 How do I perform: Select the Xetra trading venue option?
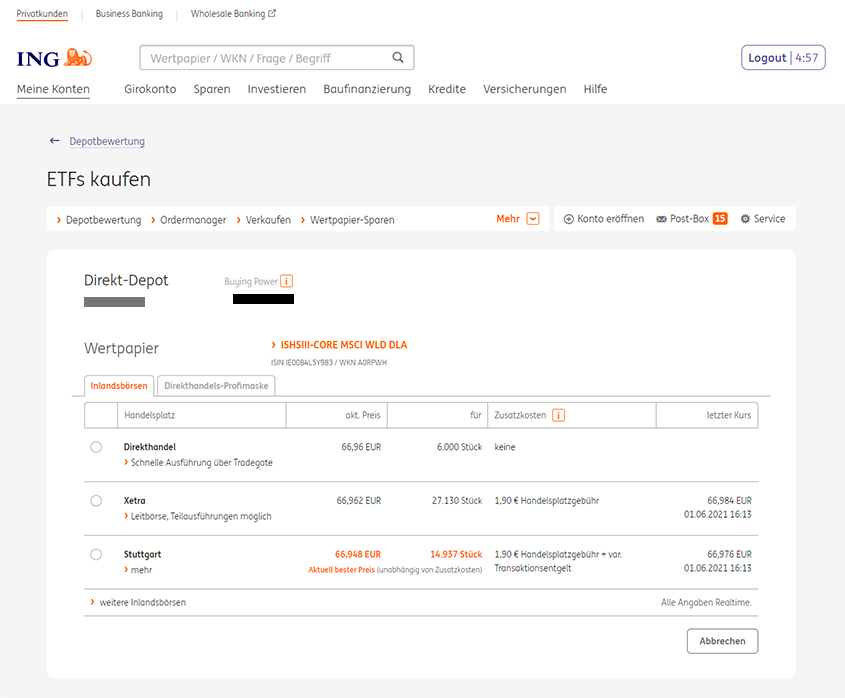(96, 500)
